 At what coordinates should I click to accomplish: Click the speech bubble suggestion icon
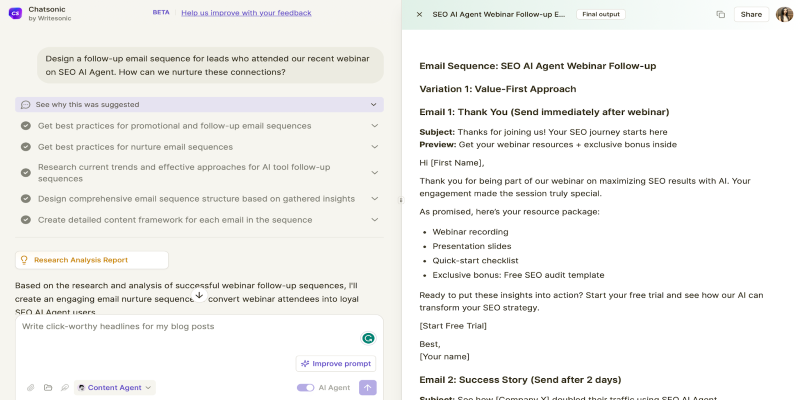[x=26, y=105]
